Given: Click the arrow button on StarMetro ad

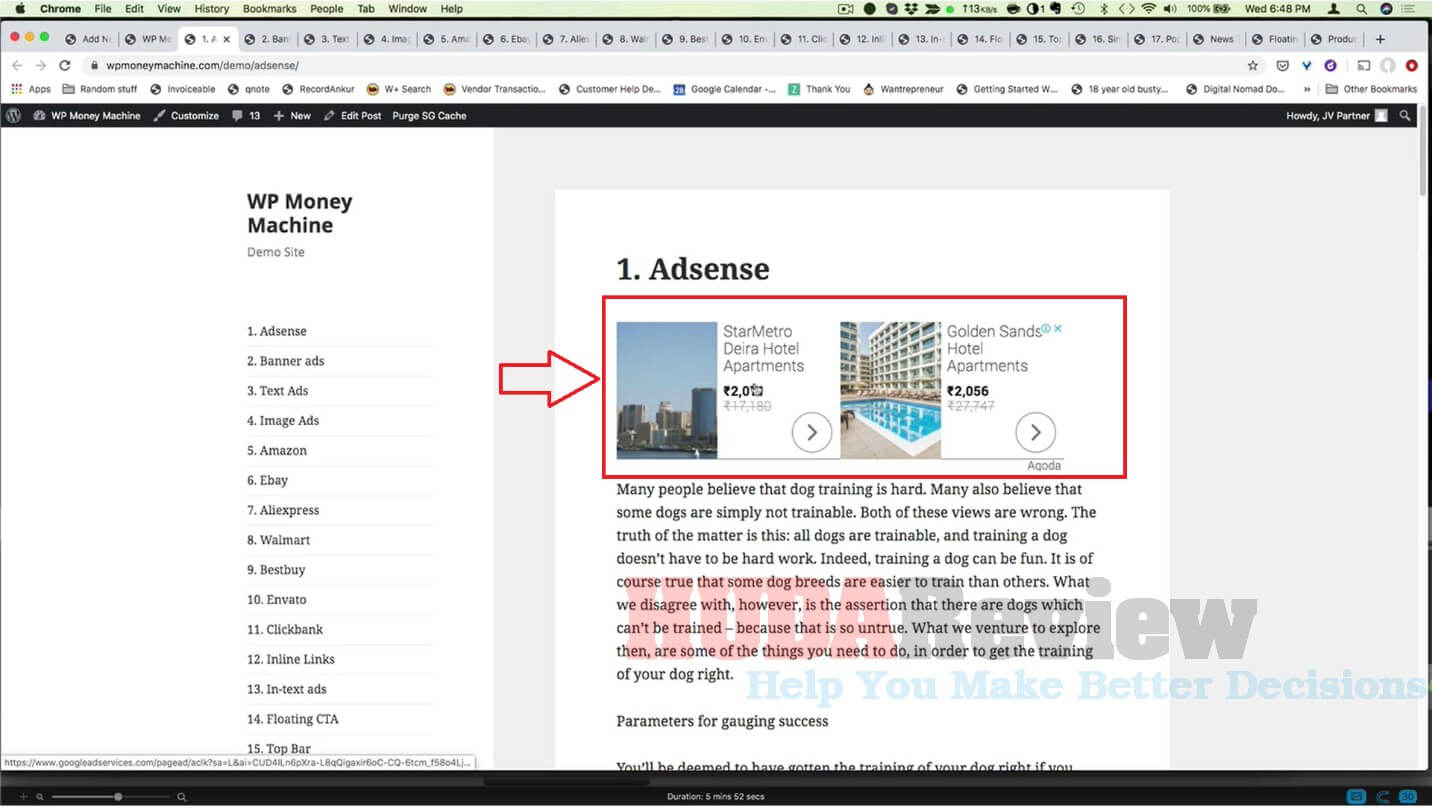Looking at the screenshot, I should coord(812,432).
